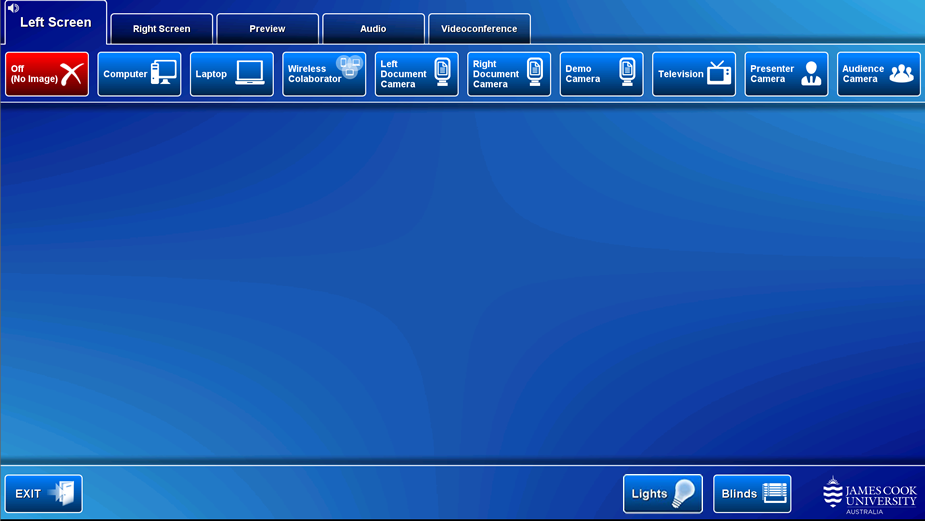Open the Right Screen tab
This screenshot has width=925, height=521.
click(x=162, y=29)
